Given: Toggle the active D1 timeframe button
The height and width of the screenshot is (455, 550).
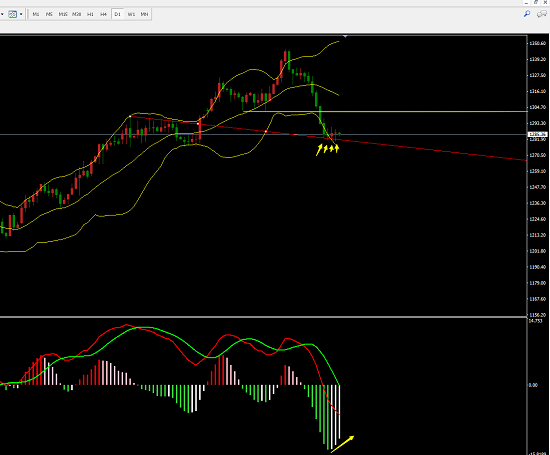Looking at the screenshot, I should [x=117, y=14].
